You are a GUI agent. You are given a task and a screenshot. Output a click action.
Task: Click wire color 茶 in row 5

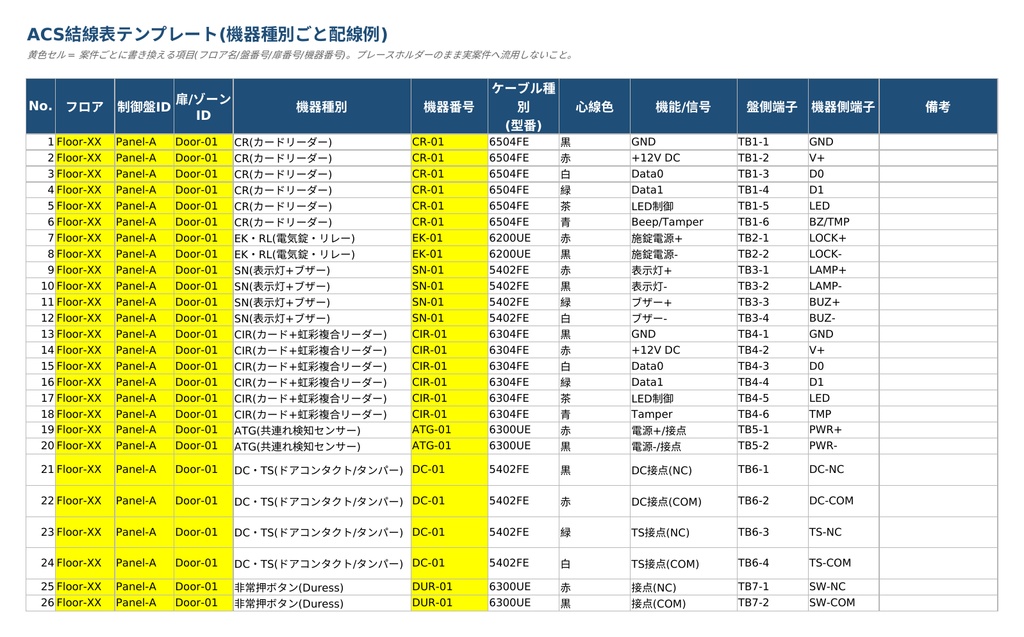[x=594, y=206]
